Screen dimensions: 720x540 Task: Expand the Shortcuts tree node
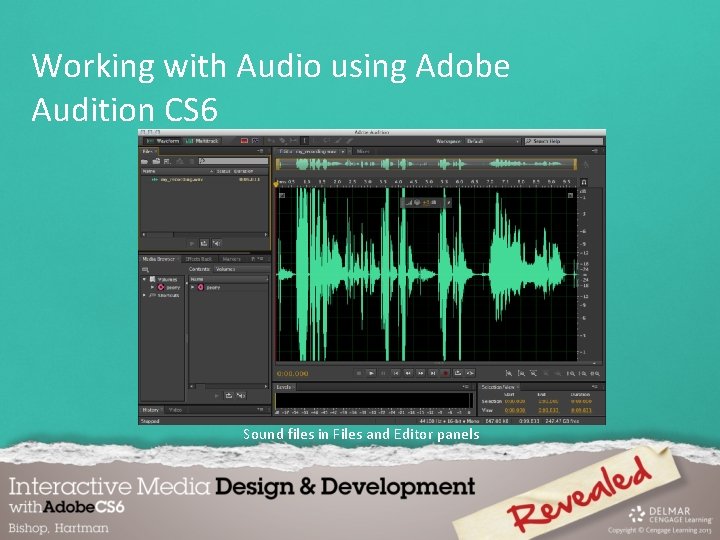144,295
